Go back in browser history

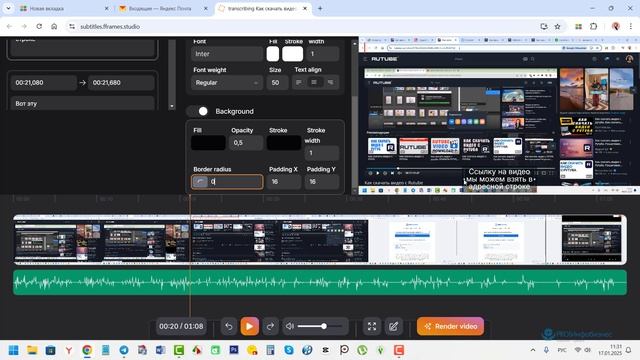tap(9, 26)
